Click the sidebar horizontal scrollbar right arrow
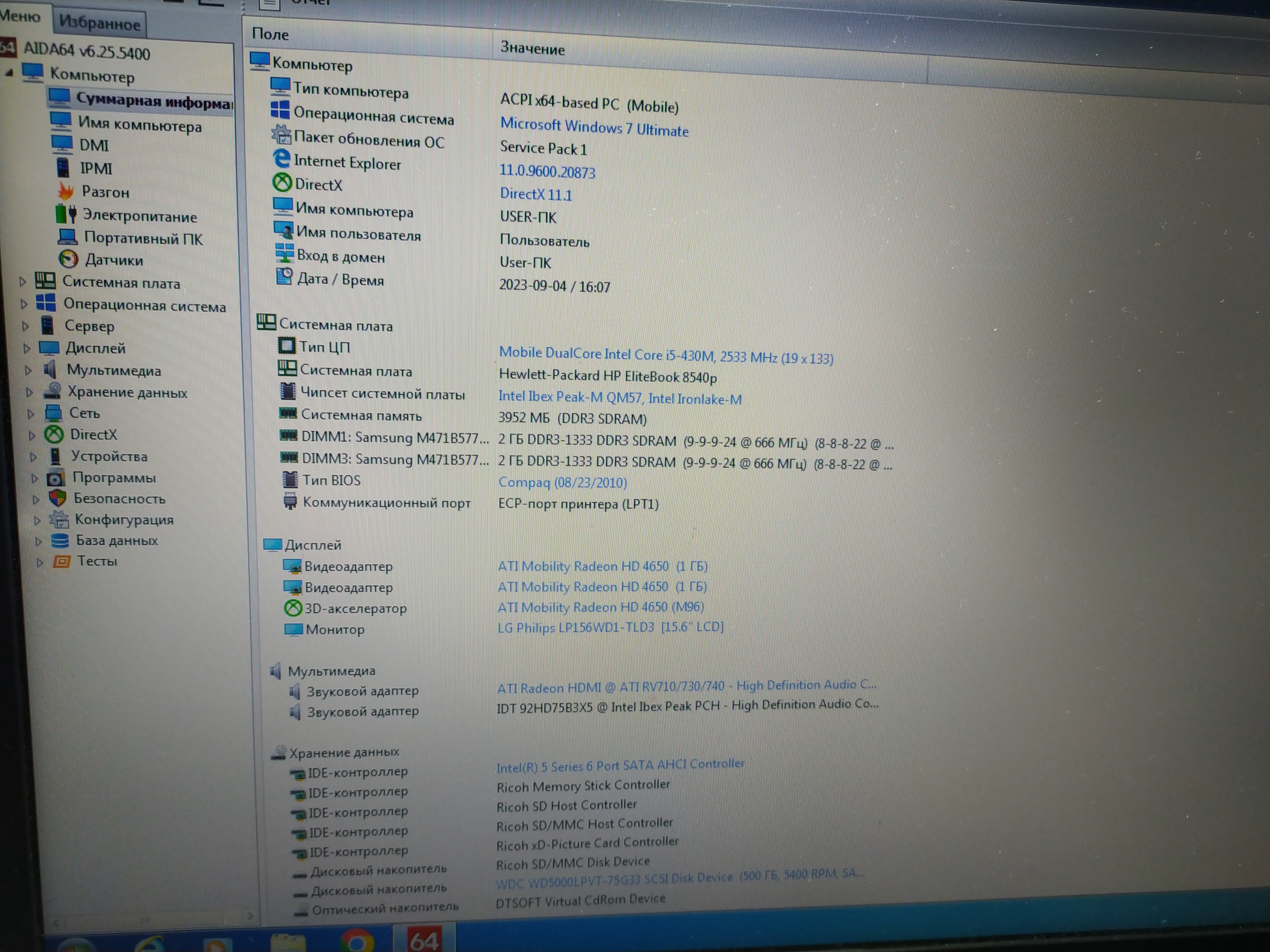Image resolution: width=1270 pixels, height=952 pixels. pyautogui.click(x=250, y=916)
